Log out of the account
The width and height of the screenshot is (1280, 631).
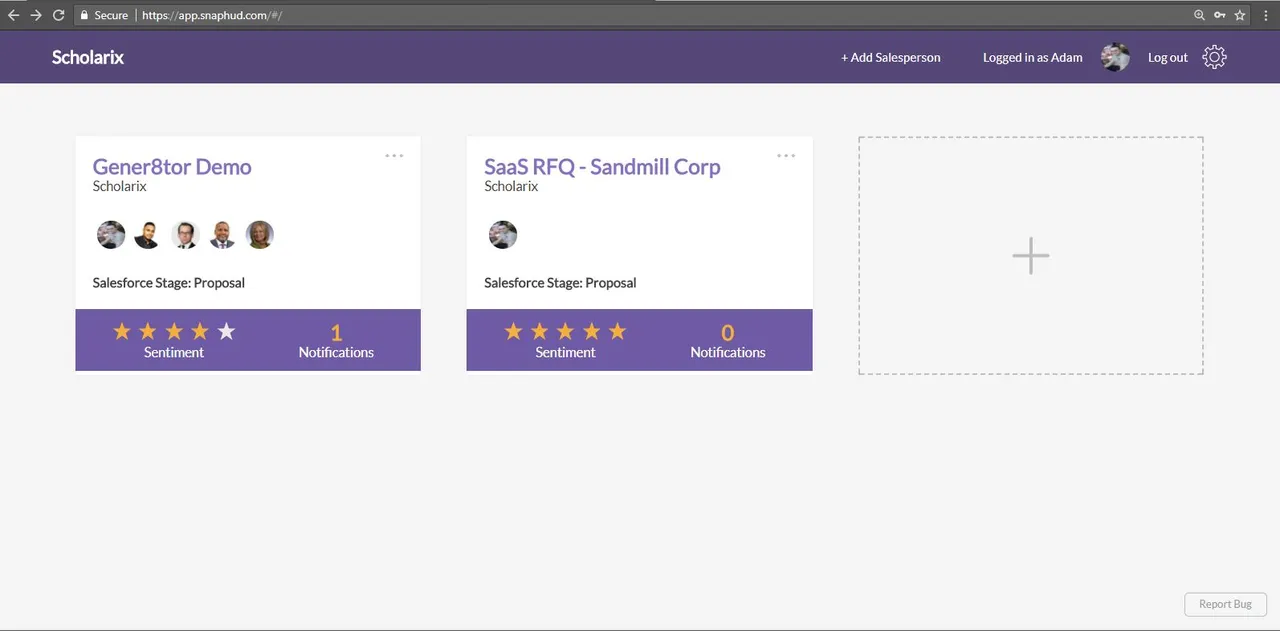[x=1168, y=57]
